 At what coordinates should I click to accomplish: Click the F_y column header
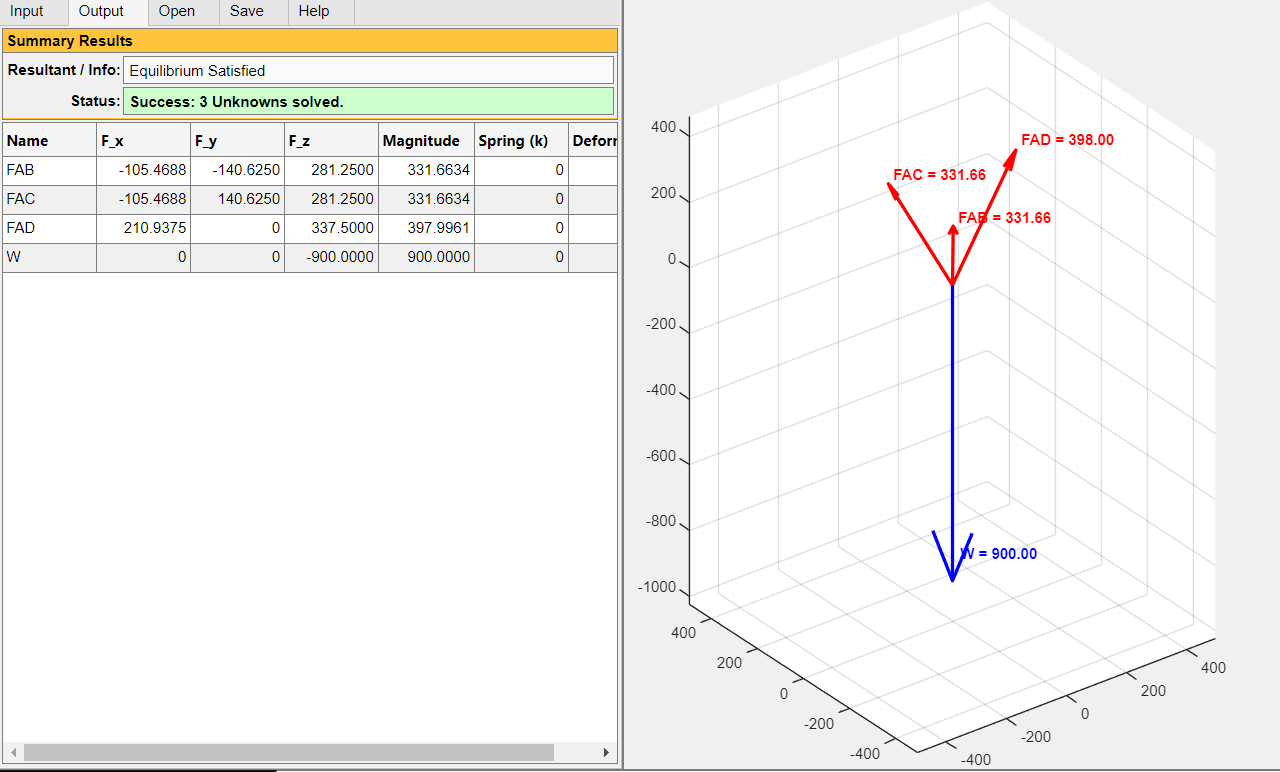point(237,140)
